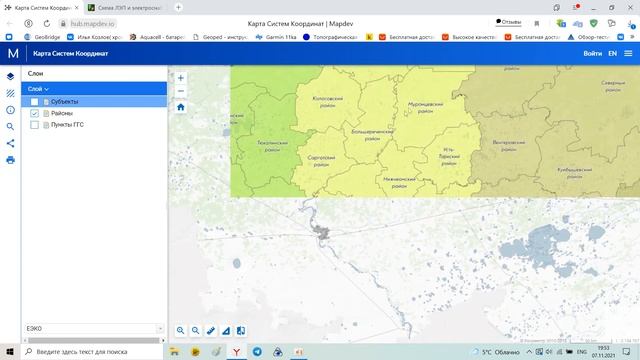Select the Пункты ГГС layer row label
This screenshot has width=640, height=360.
(67, 125)
